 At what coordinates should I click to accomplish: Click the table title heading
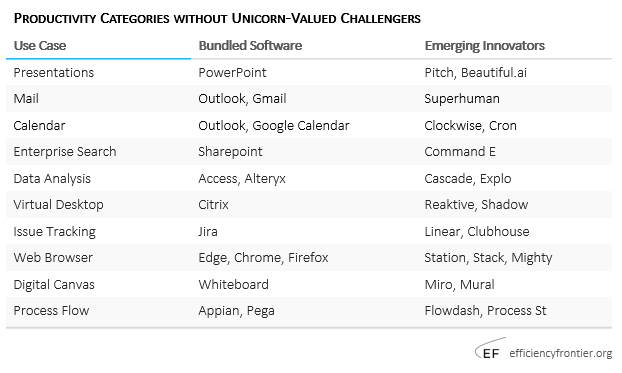(217, 18)
